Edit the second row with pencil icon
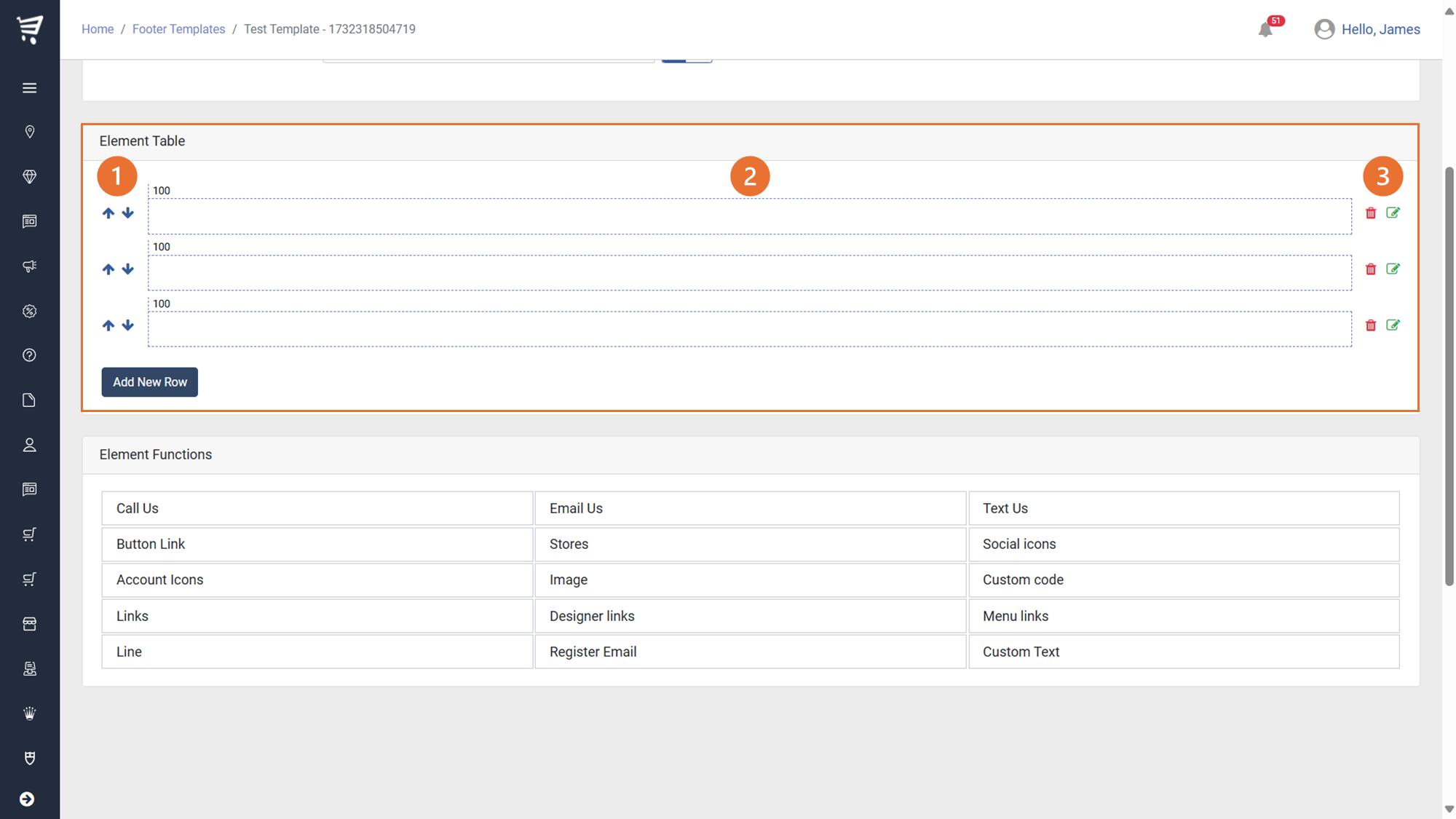Viewport: 1456px width, 819px height. 1393,269
